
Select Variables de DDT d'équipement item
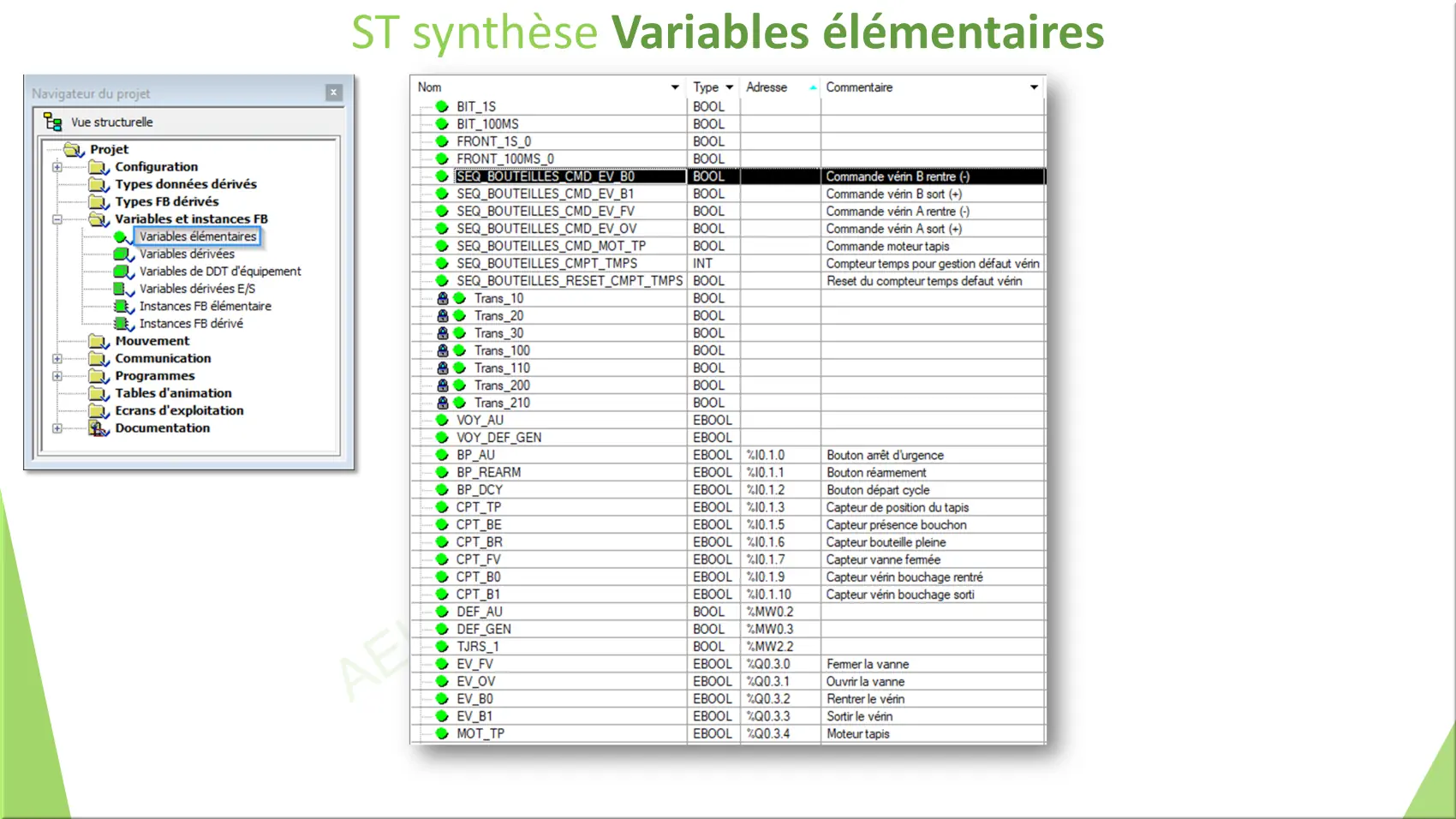(220, 272)
